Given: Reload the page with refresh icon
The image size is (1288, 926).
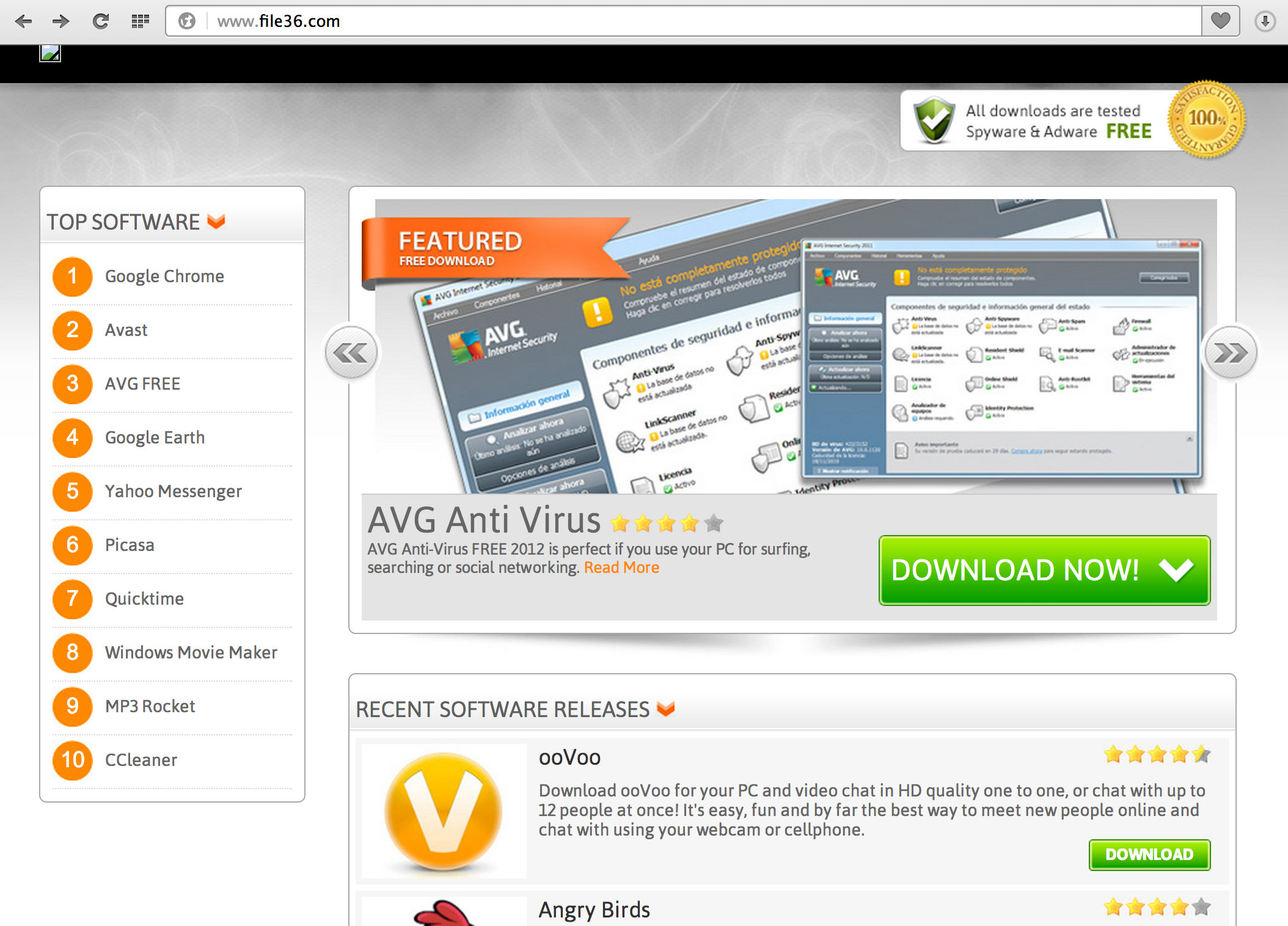Looking at the screenshot, I should [x=100, y=21].
